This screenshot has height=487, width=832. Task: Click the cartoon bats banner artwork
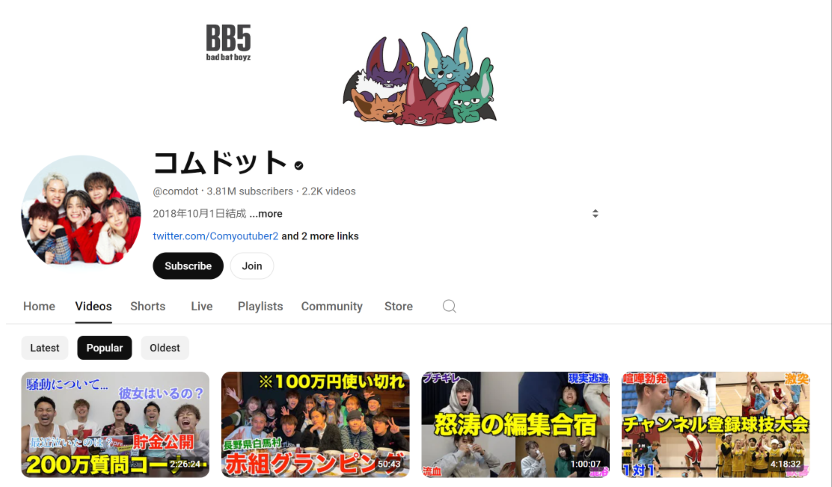click(420, 76)
